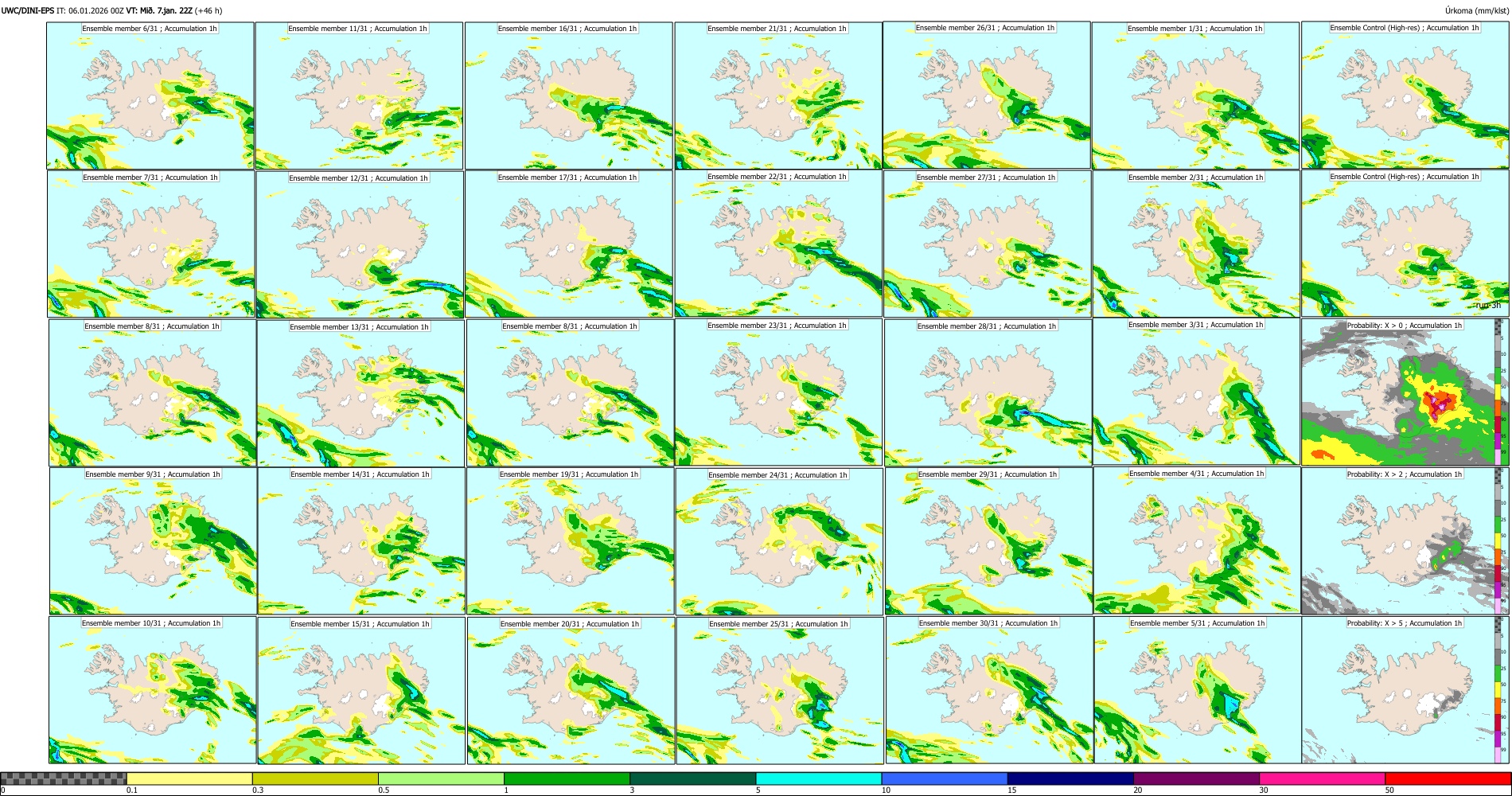Click the "Ensemble member 3/31" title label
This screenshot has width=1512, height=796.
1195,325
